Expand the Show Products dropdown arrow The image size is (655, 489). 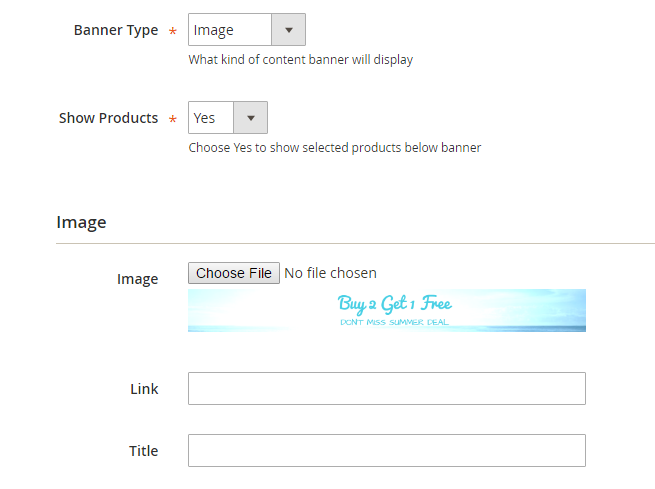pyautogui.click(x=251, y=118)
